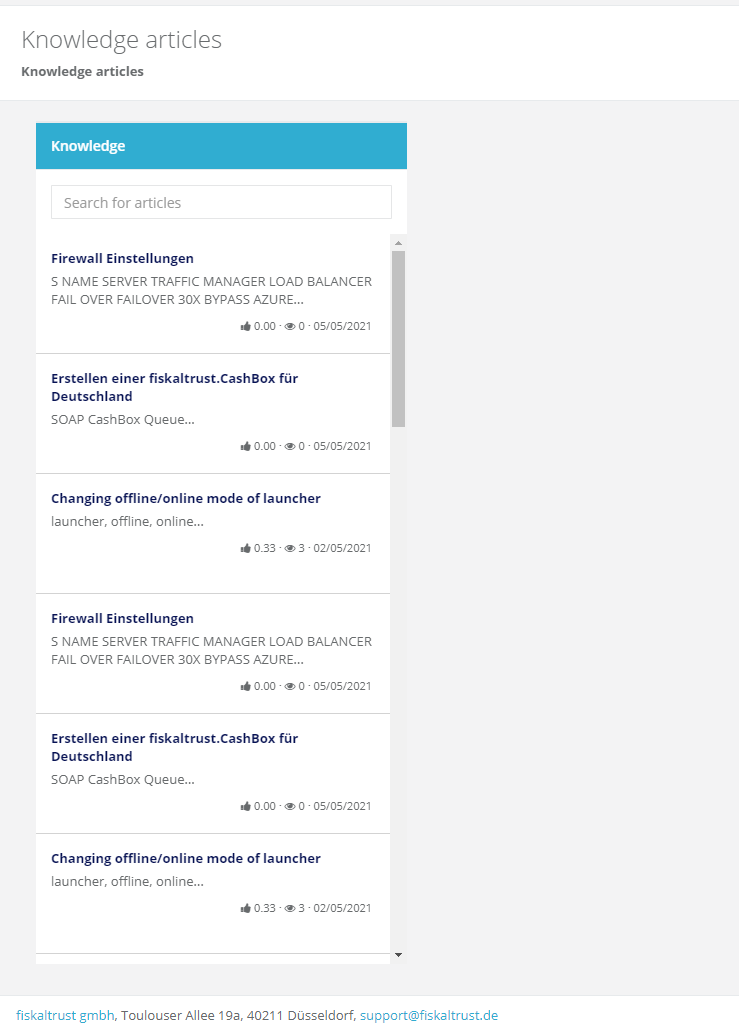Image resolution: width=739 pixels, height=1033 pixels.
Task: Click eye views icon on second CashBox Deutschland article
Action: pos(290,806)
